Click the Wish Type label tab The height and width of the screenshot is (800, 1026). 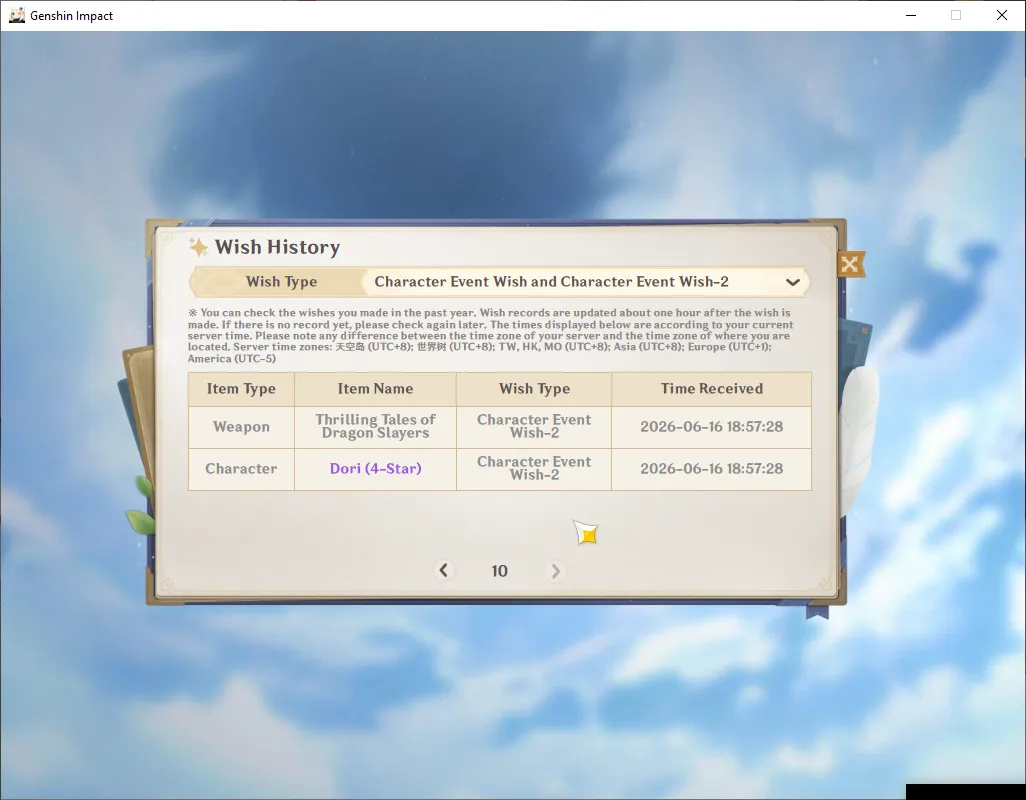[x=281, y=282]
